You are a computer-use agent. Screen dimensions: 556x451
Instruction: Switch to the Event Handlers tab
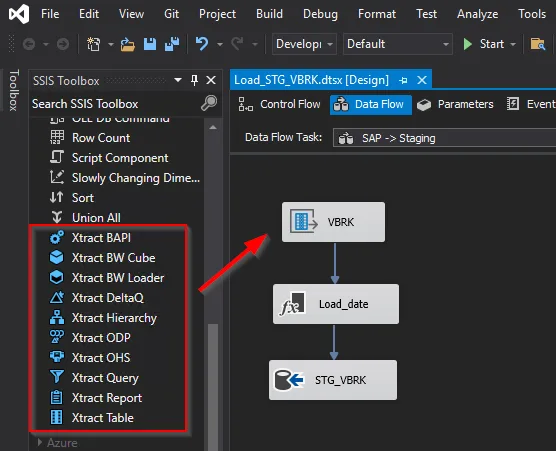530,104
